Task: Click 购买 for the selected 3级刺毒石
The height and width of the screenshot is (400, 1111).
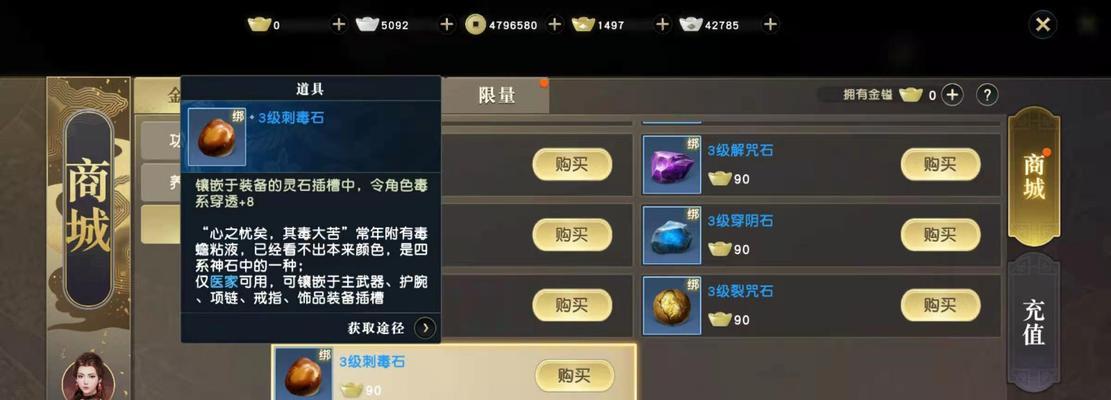Action: [x=573, y=375]
